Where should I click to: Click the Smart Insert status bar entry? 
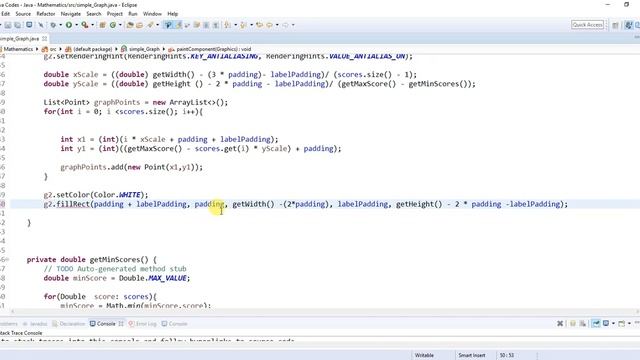pyautogui.click(x=472, y=355)
